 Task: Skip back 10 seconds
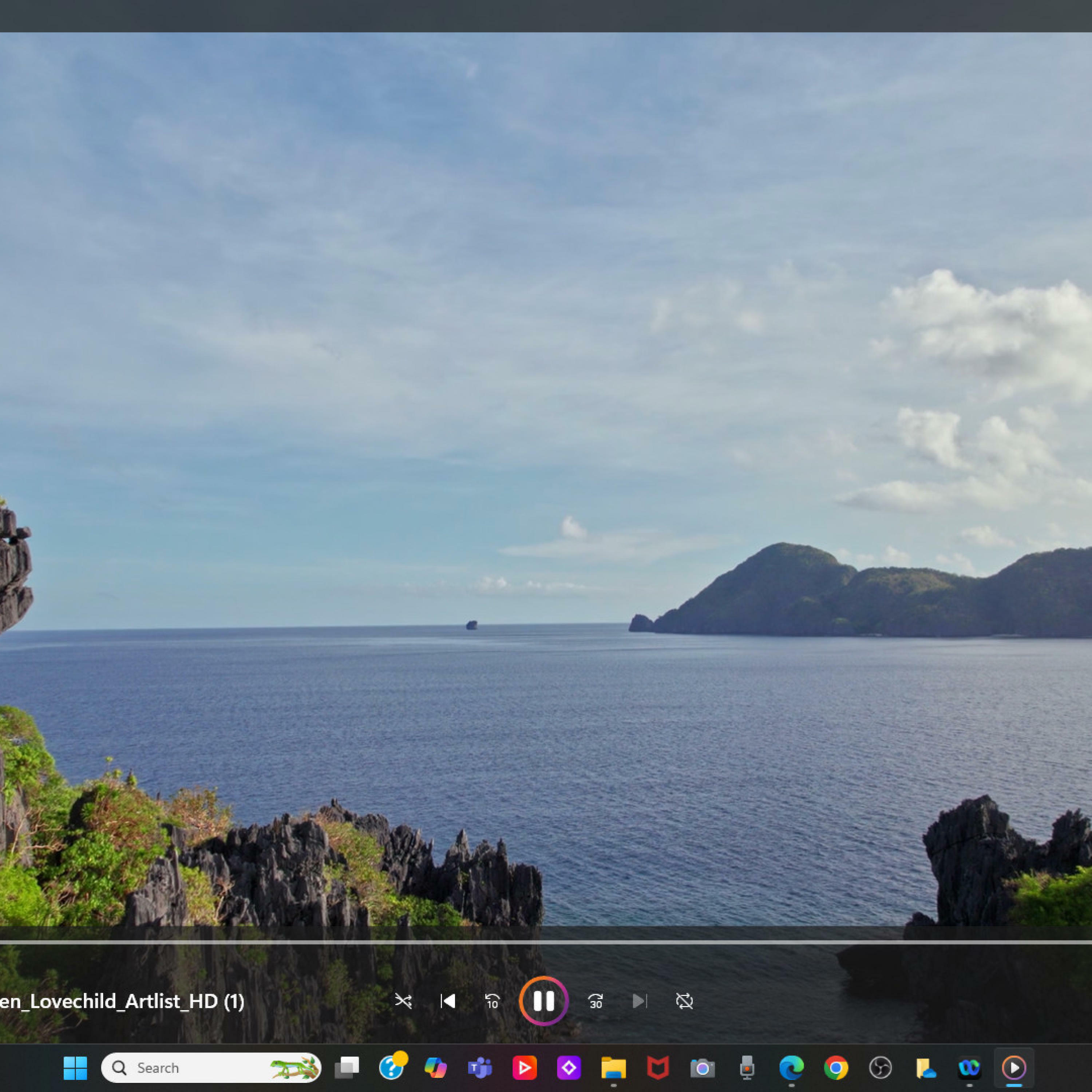tap(492, 1002)
